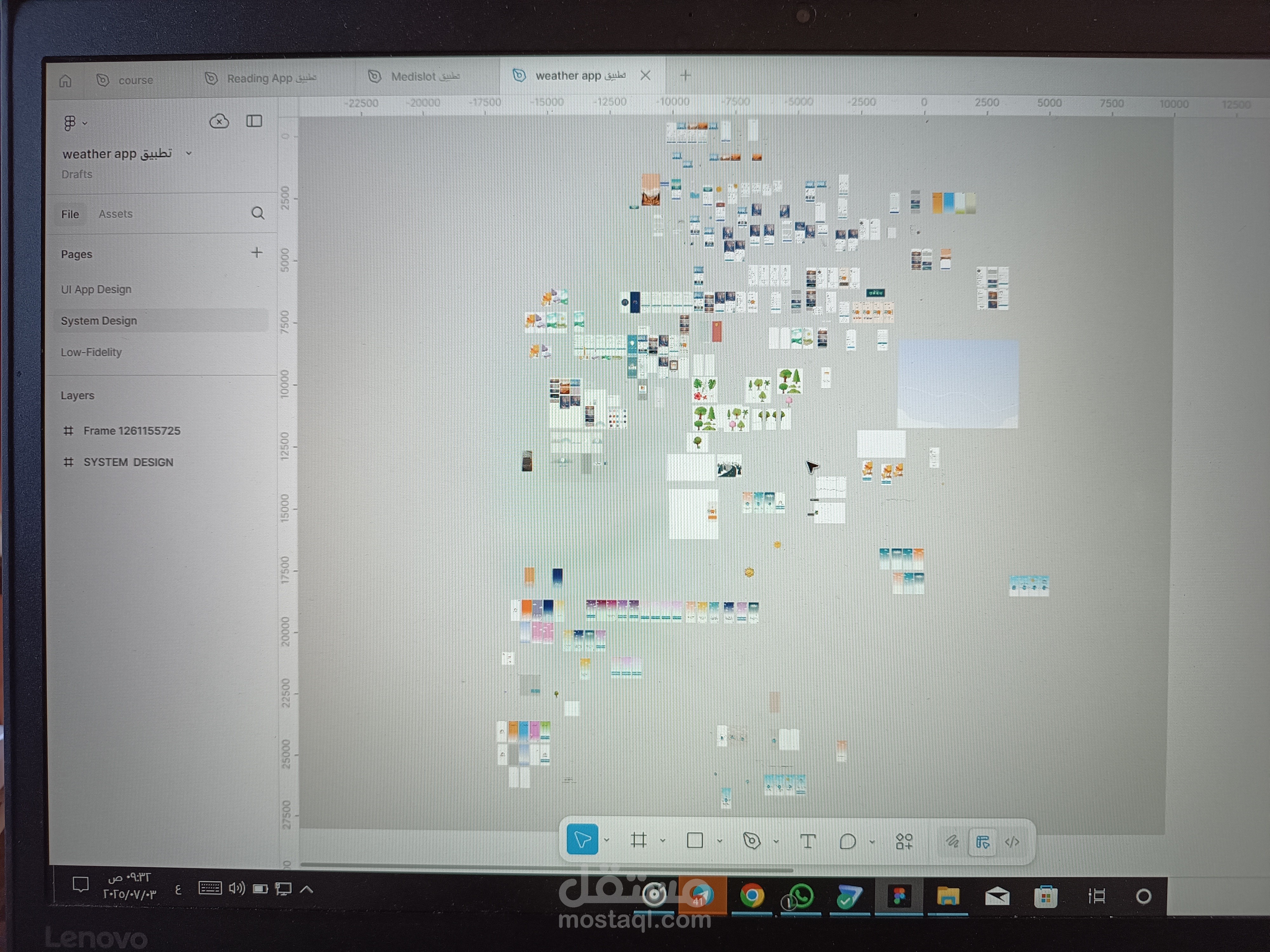Switch to Design mode toggle
Image resolution: width=1270 pixels, height=952 pixels.
click(x=982, y=842)
